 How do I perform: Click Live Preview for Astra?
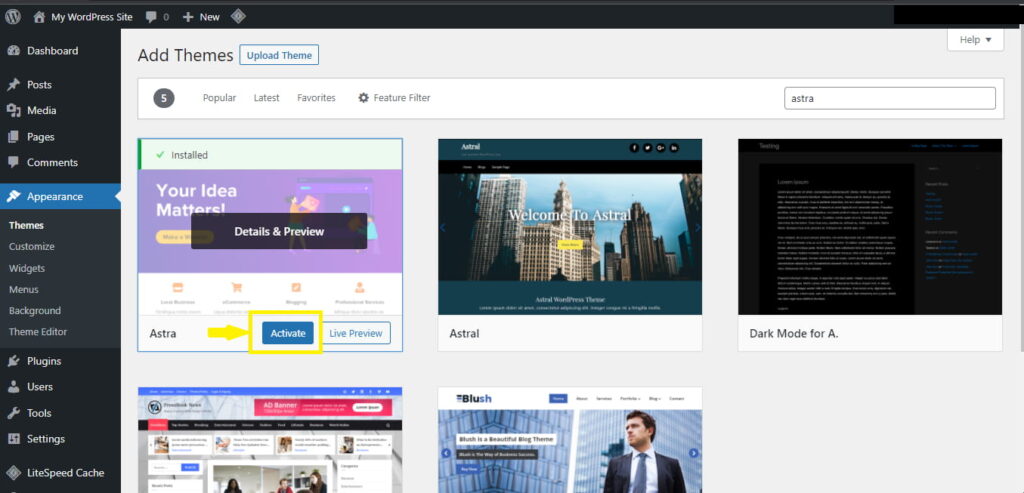pos(356,333)
